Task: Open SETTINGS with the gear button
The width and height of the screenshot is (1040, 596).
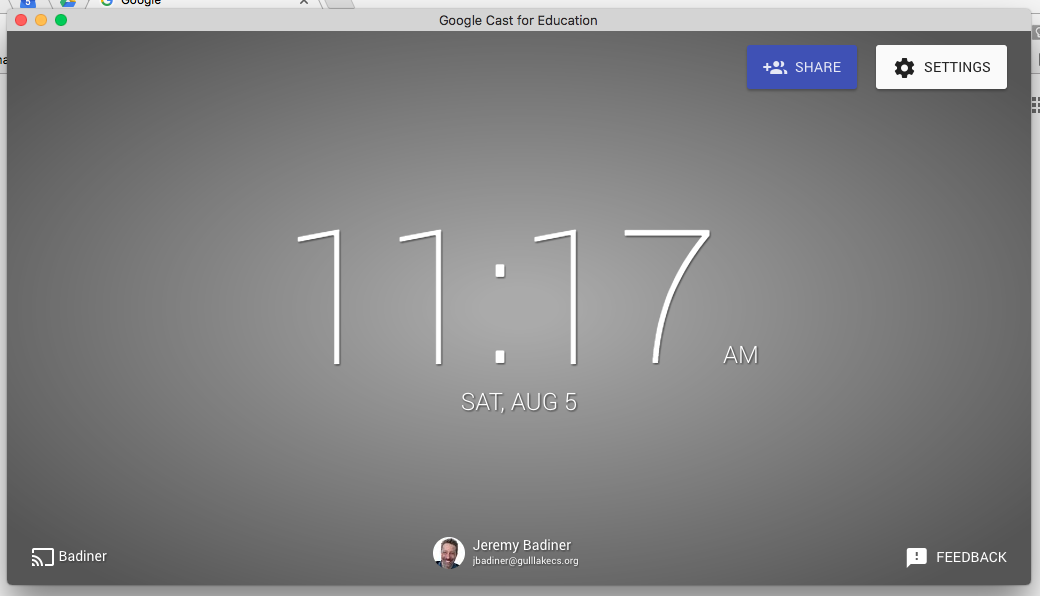Action: tap(941, 67)
